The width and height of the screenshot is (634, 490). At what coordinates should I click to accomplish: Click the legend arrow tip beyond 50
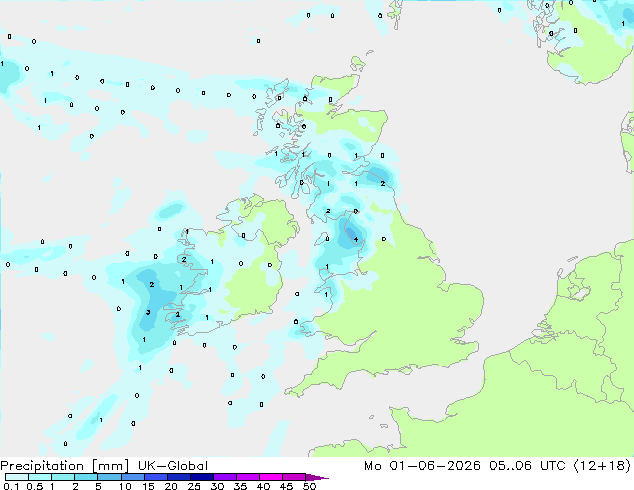click(x=318, y=477)
